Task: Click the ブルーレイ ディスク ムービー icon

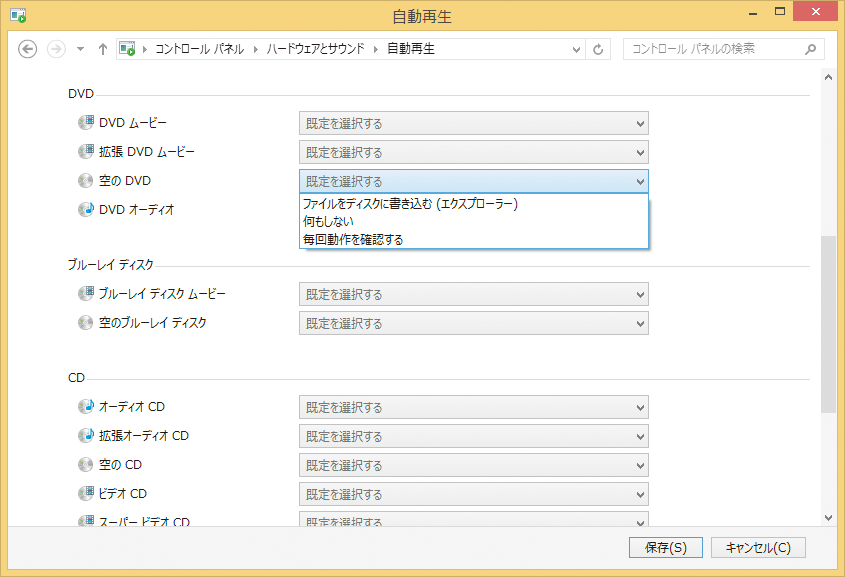Action: (86, 293)
